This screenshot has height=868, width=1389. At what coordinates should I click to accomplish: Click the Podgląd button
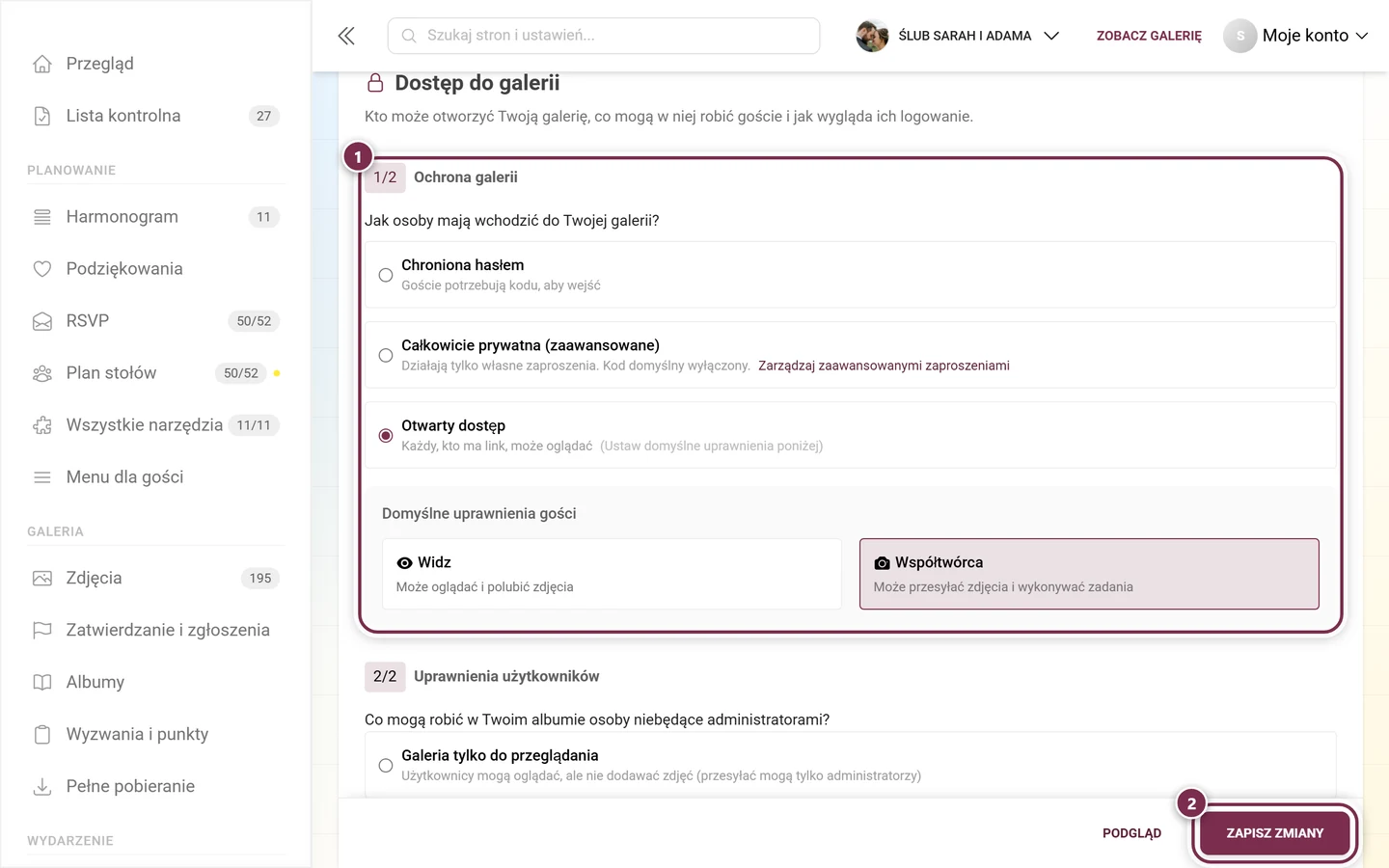pyautogui.click(x=1131, y=833)
